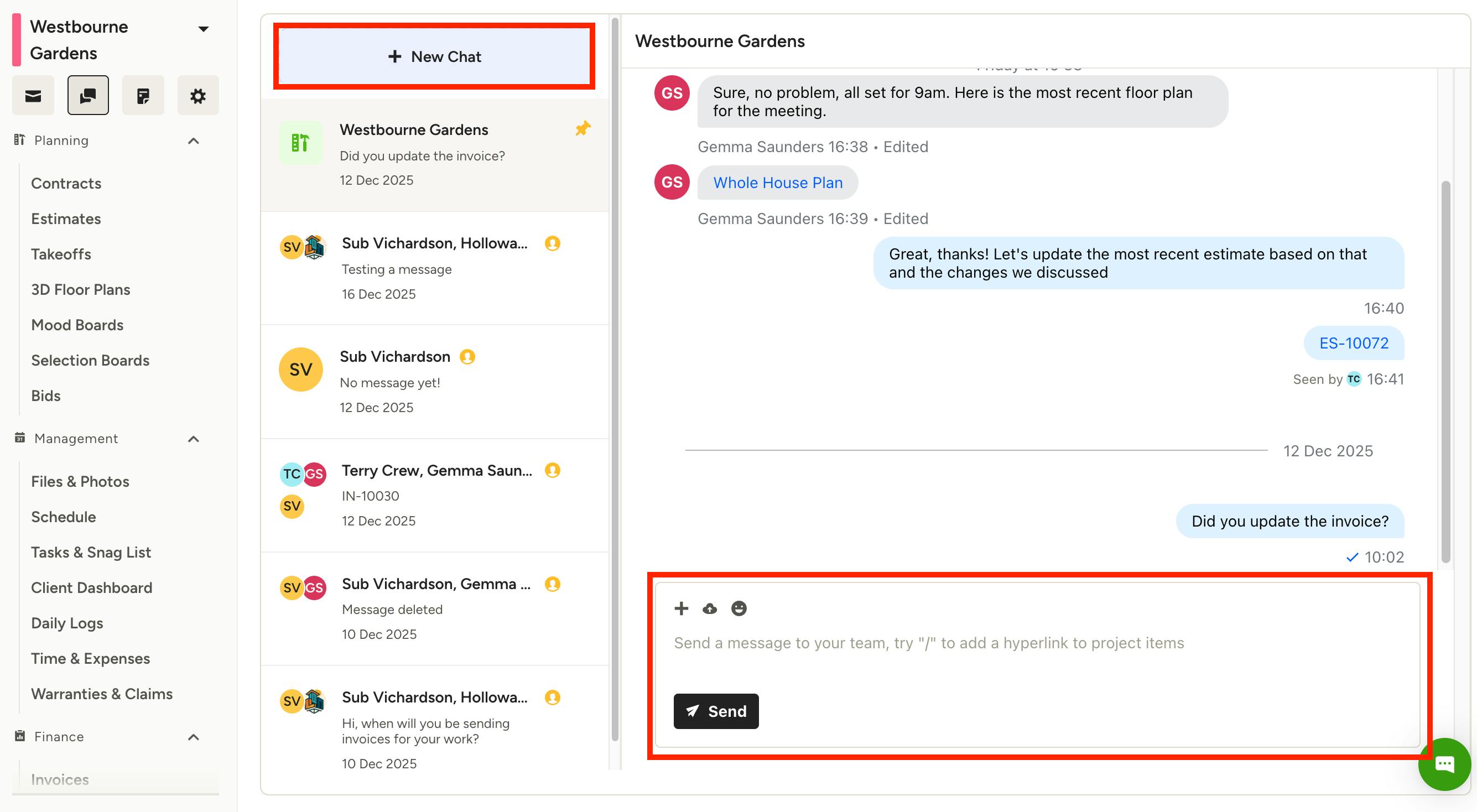This screenshot has height=812, width=1477.
Task: Collapse the Management section
Action: tap(194, 439)
